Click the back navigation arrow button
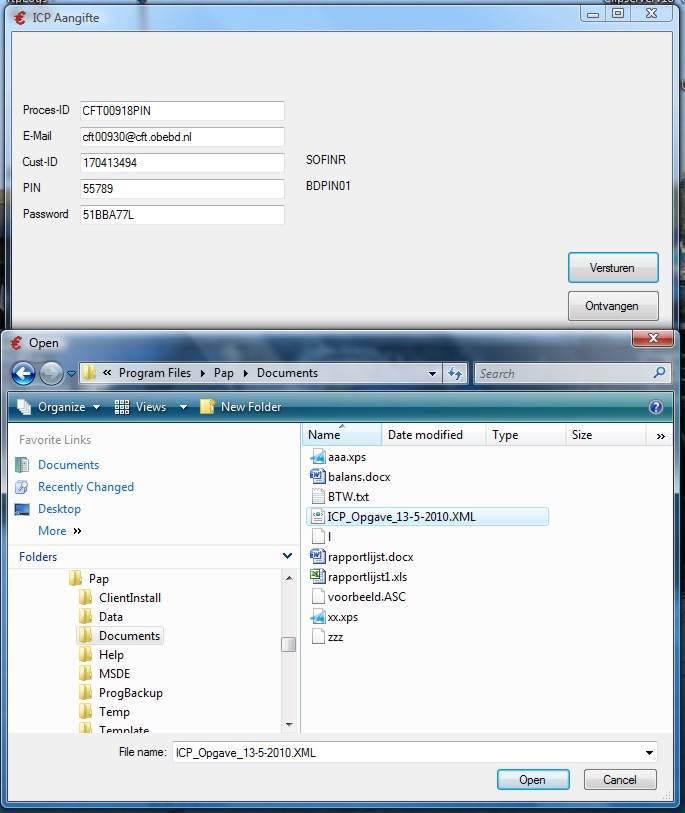The width and height of the screenshot is (685, 813). tap(23, 373)
